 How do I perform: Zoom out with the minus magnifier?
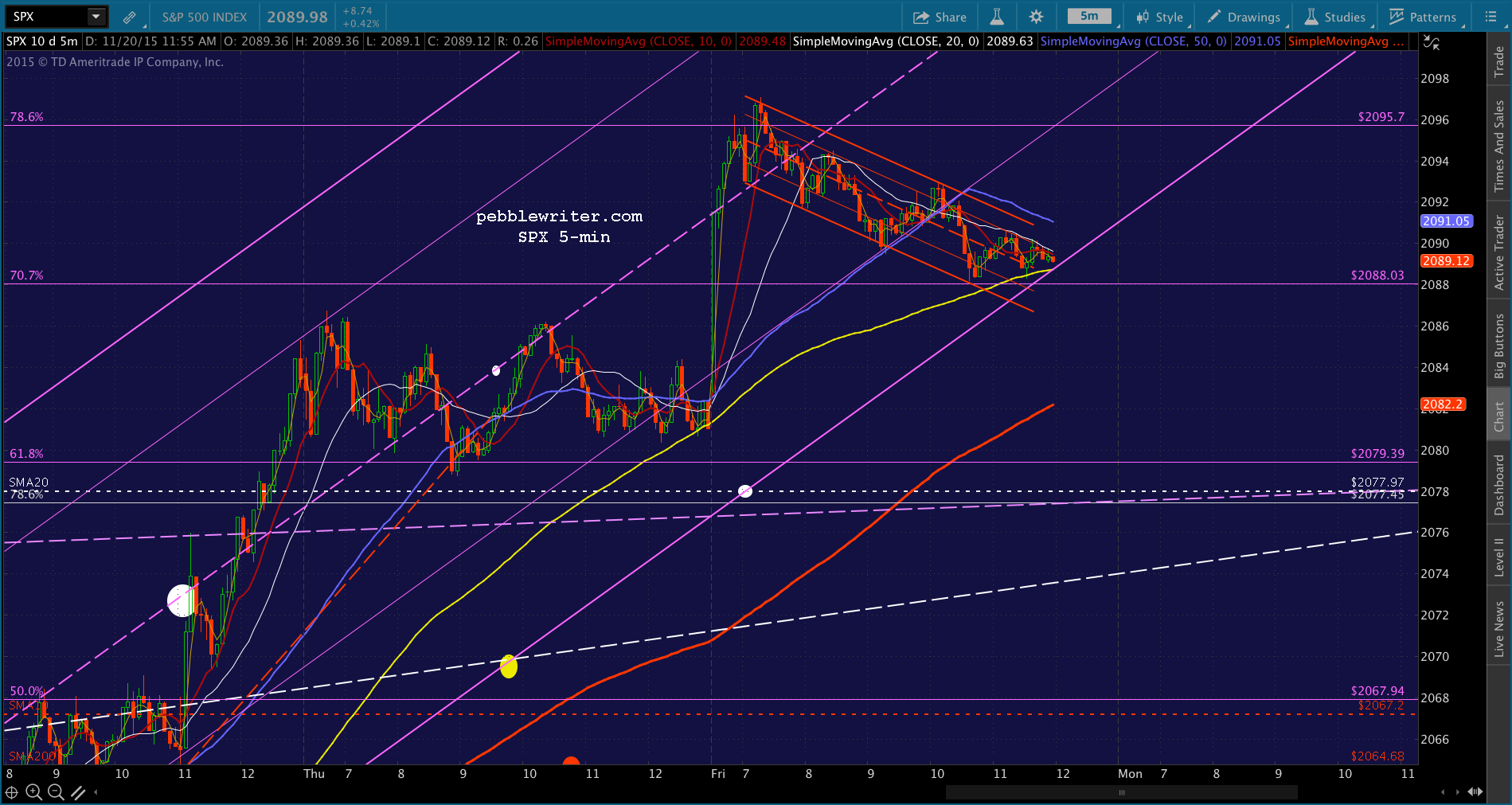point(56,792)
